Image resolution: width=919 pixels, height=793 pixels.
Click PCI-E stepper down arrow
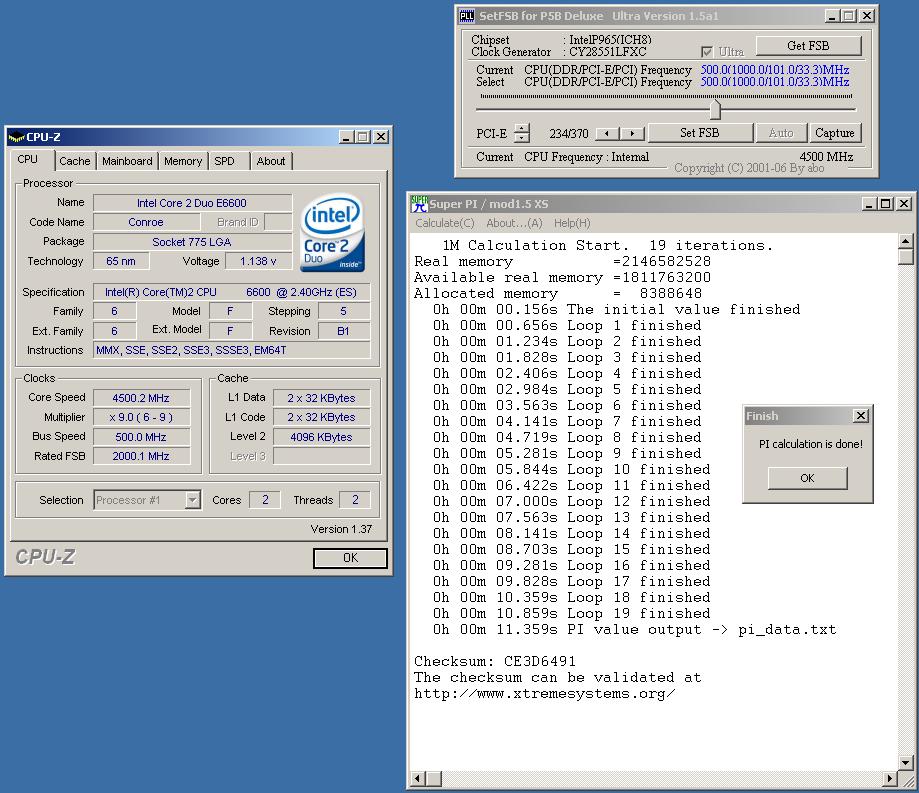coord(522,138)
